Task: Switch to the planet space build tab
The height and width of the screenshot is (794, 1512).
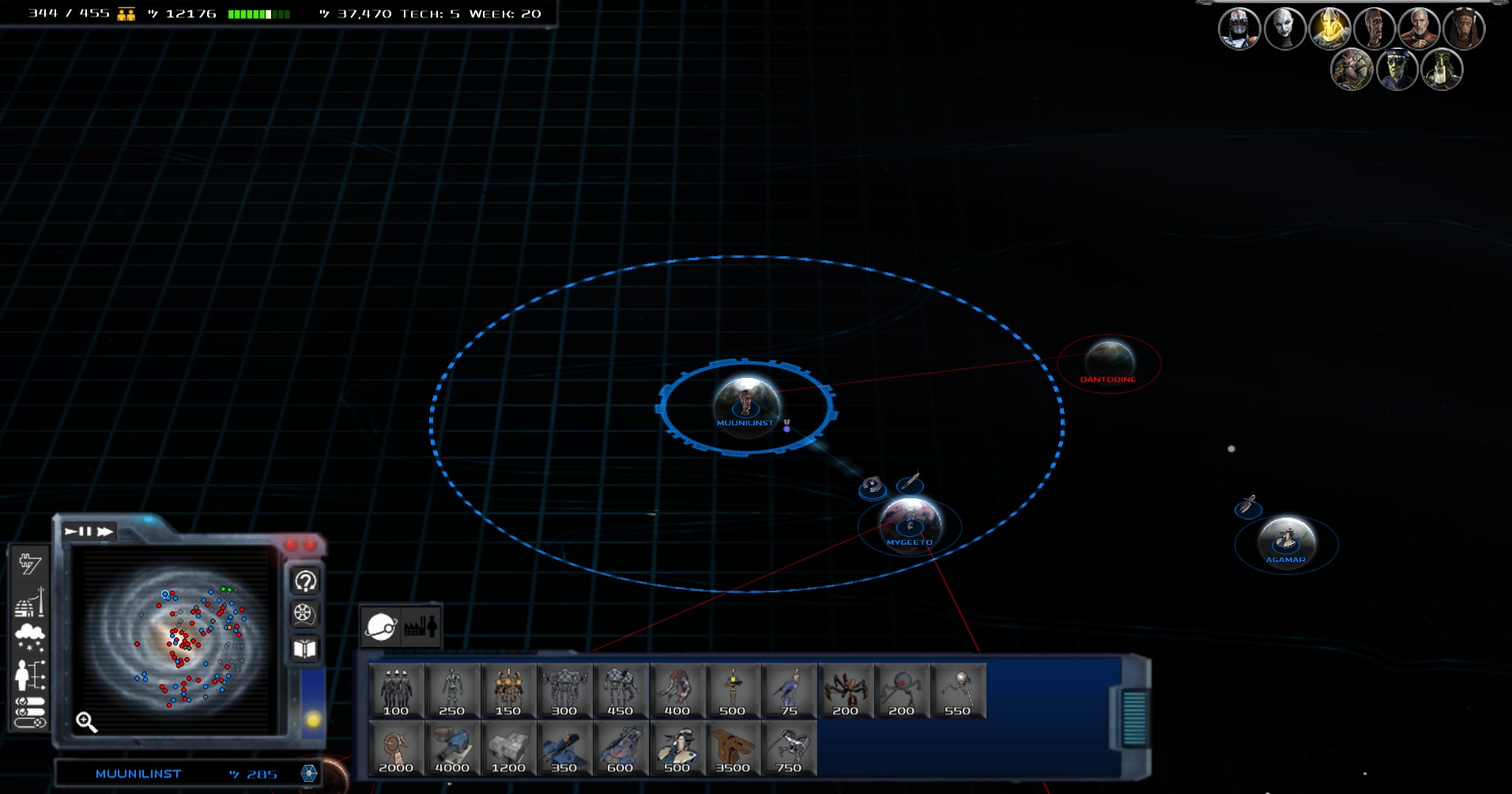Action: pyautogui.click(x=381, y=627)
